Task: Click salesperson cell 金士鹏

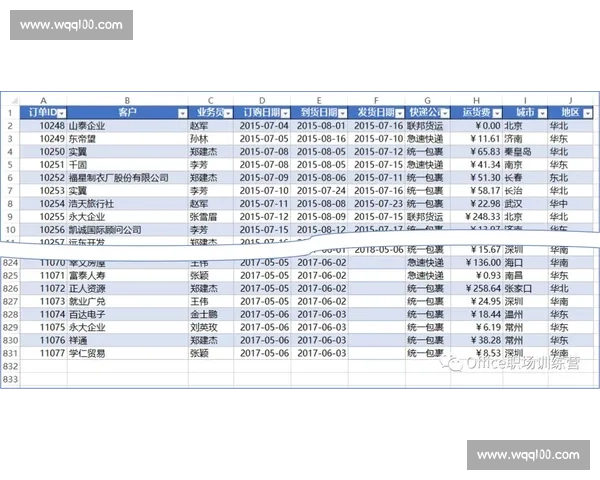Action: [210, 315]
